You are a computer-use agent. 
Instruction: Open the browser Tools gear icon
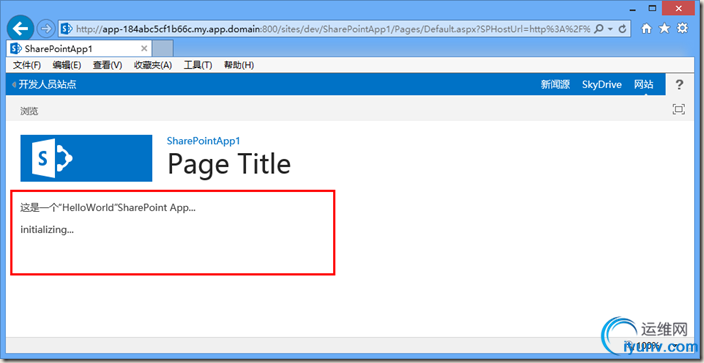point(682,28)
